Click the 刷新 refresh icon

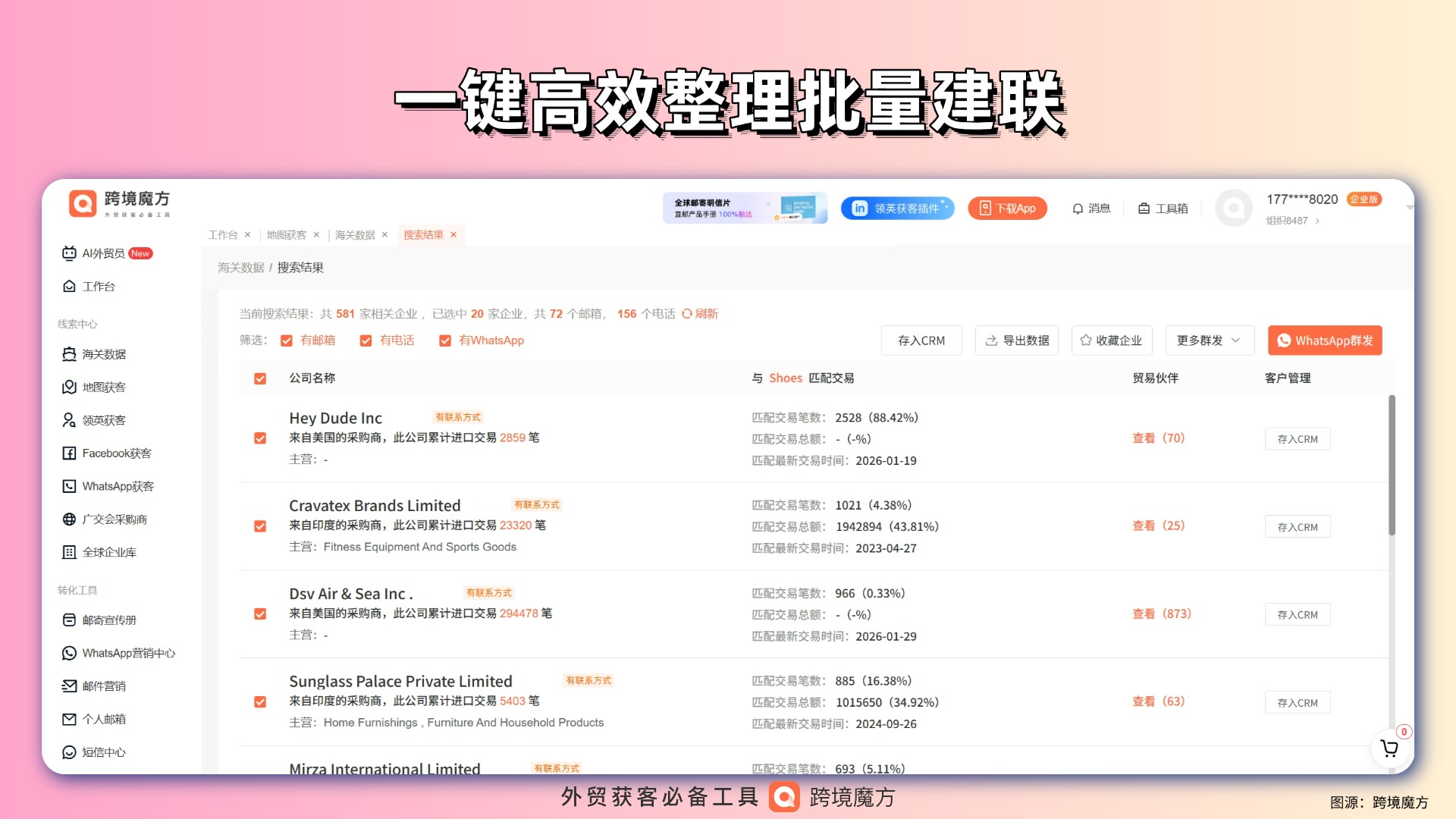coord(687,314)
